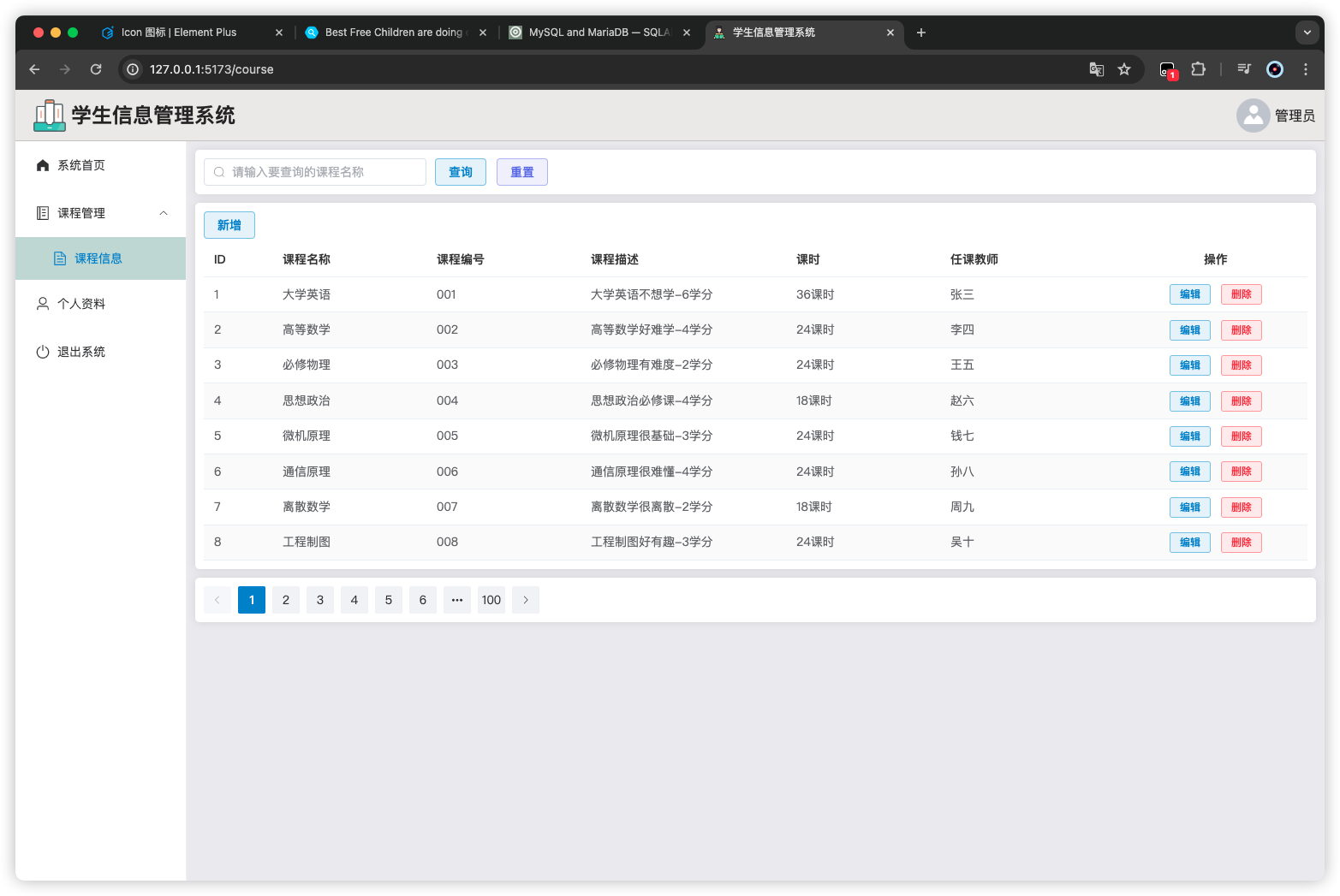The height and width of the screenshot is (896, 1340).
Task: Click the 管理员 avatar icon
Action: [x=1254, y=116]
